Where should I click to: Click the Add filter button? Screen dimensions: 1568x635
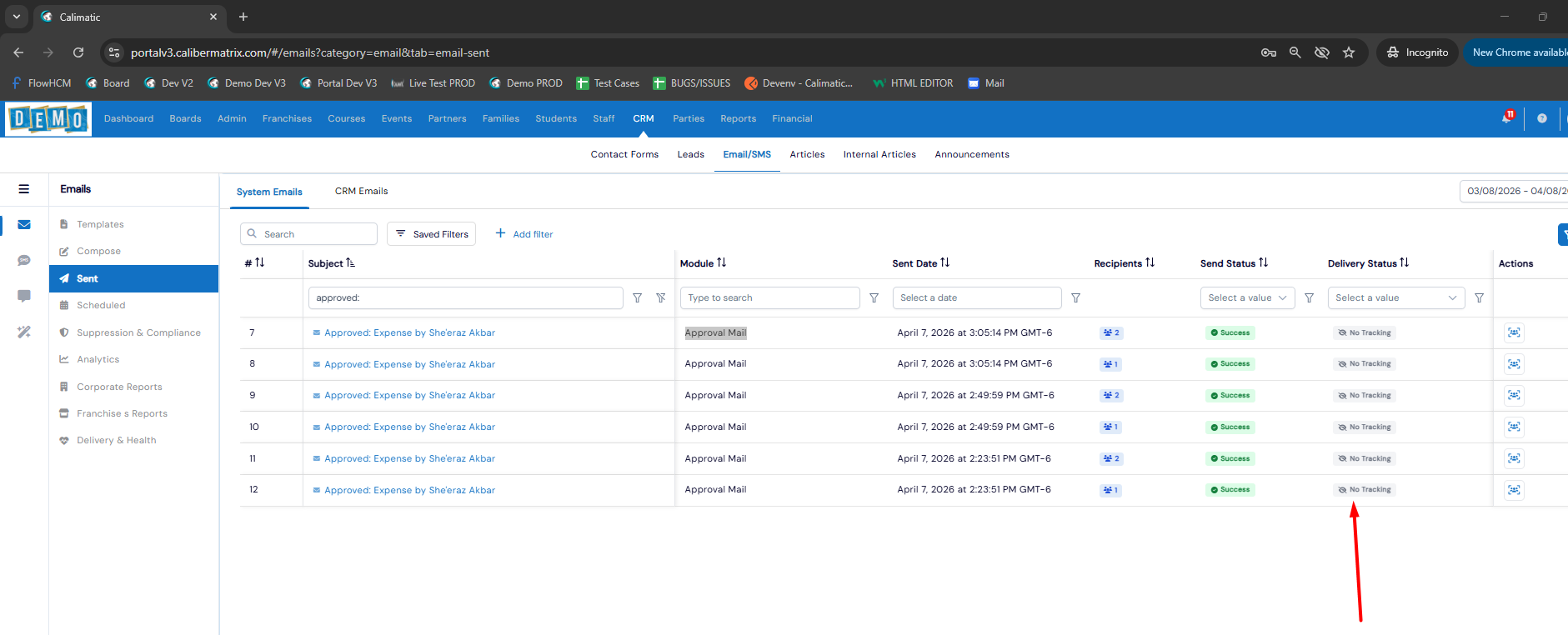[524, 234]
